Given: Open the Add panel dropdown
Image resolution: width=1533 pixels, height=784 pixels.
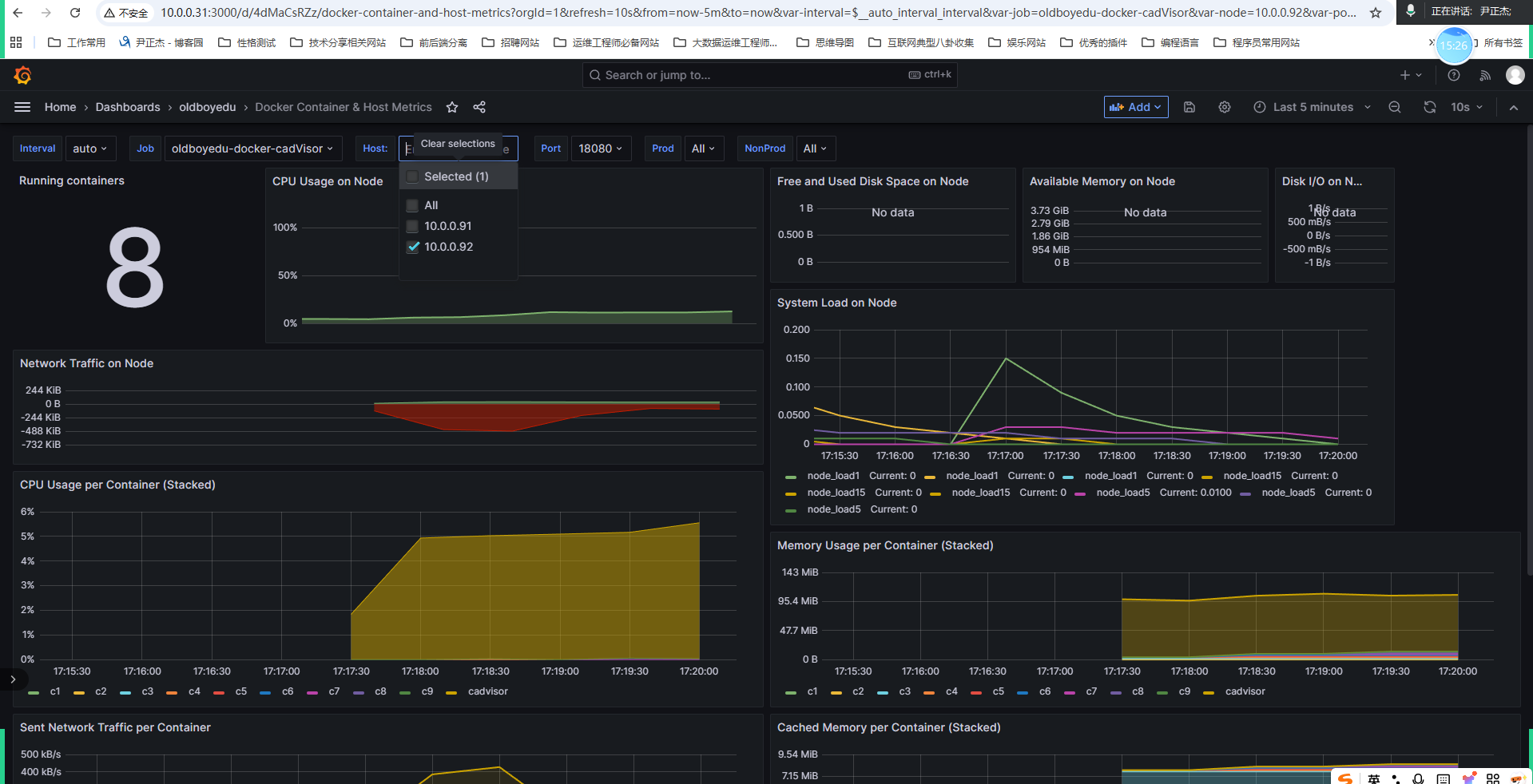Looking at the screenshot, I should tap(1136, 107).
